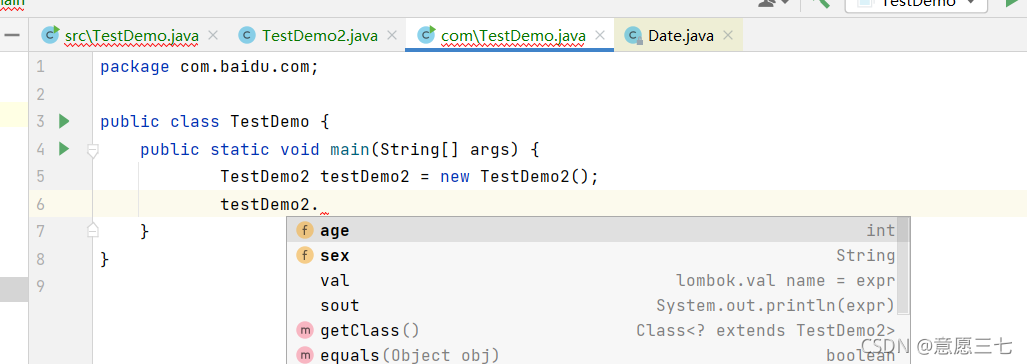Collapse the main method fold marker on line 4
The width and height of the screenshot is (1027, 364).
tap(93, 151)
